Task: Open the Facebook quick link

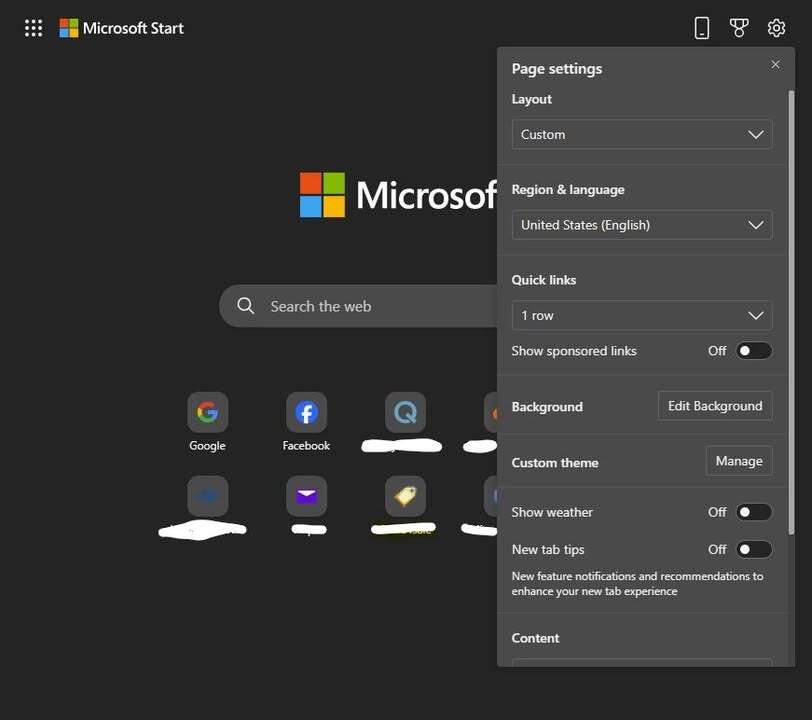Action: pyautogui.click(x=306, y=411)
